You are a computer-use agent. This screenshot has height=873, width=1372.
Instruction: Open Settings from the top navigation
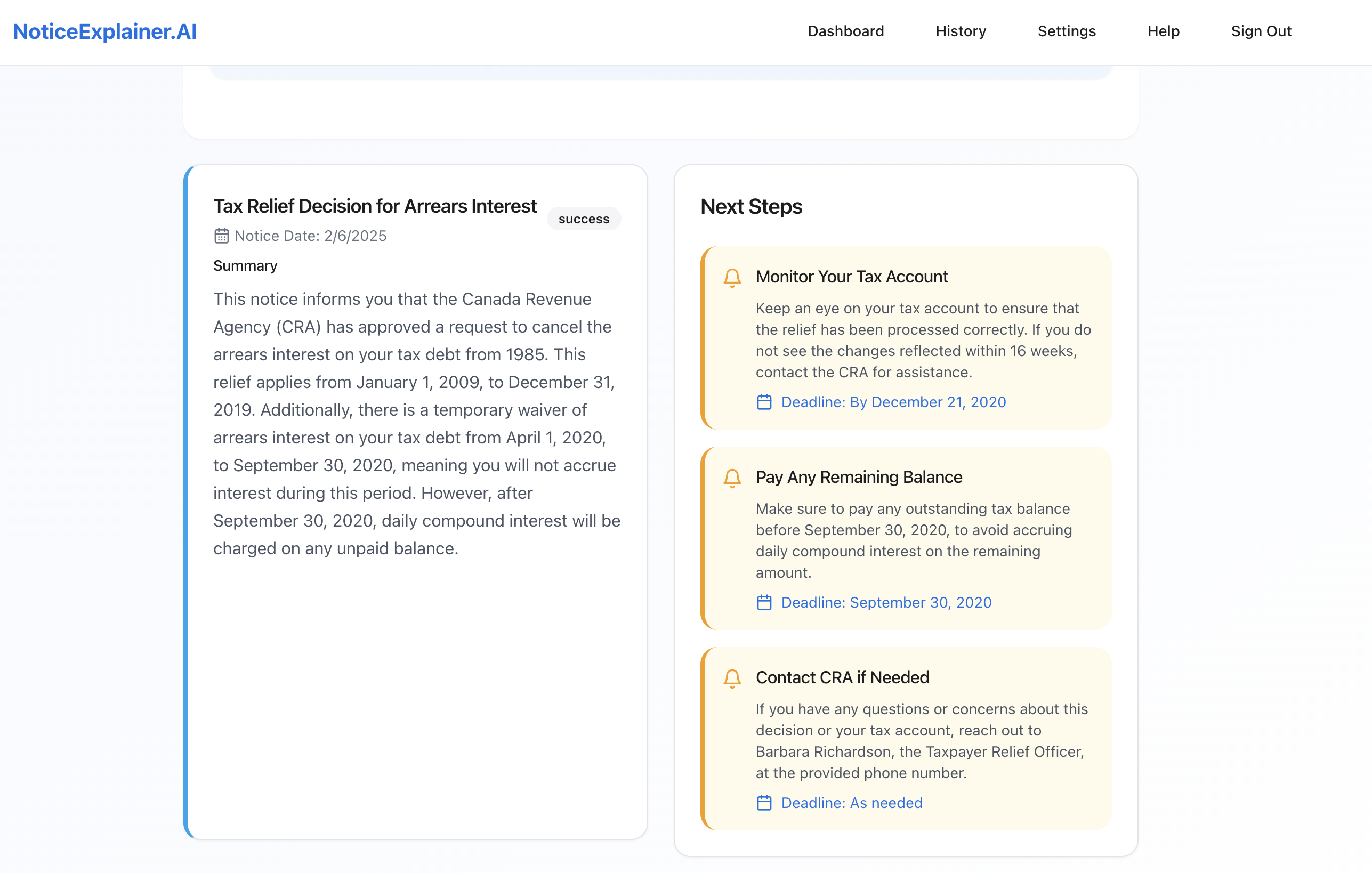1067,31
